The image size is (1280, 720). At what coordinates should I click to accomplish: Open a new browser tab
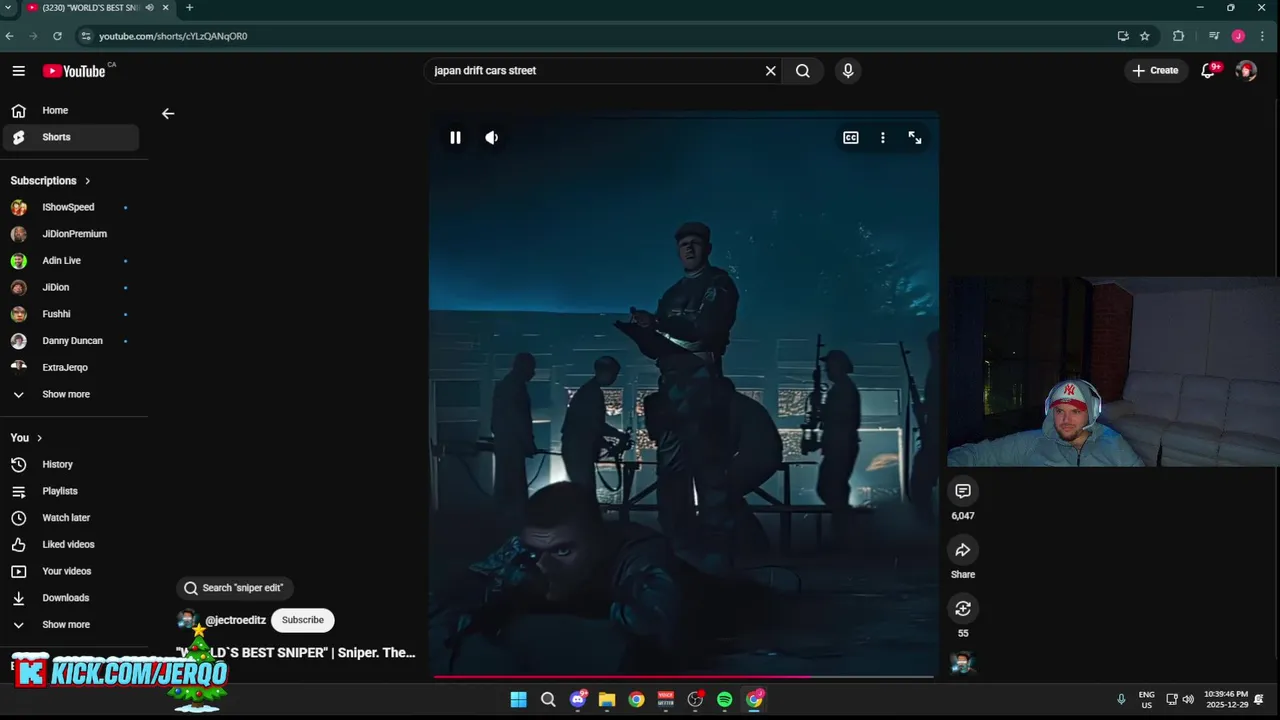[x=189, y=8]
